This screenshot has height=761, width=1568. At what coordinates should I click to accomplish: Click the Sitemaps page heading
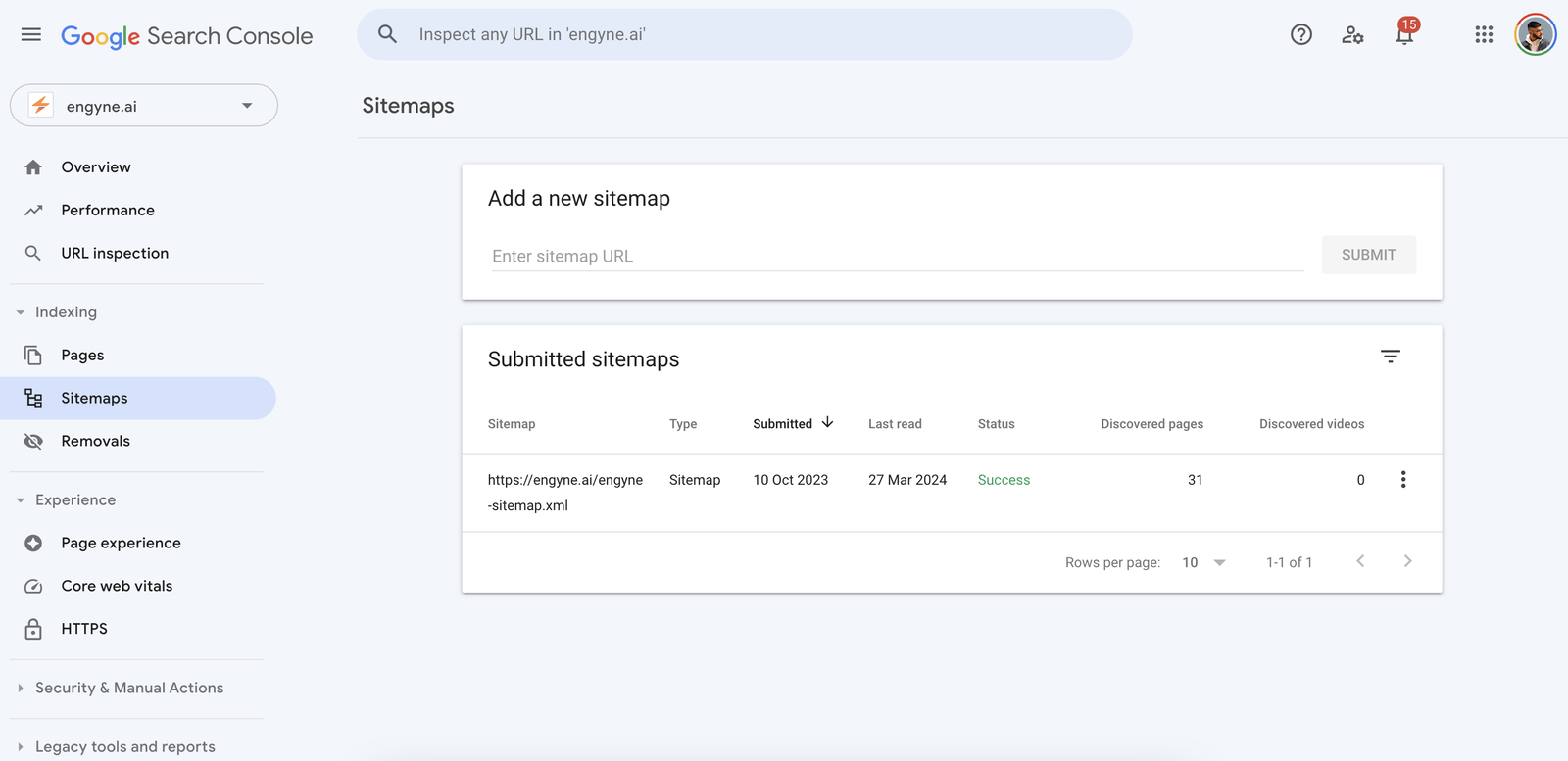(x=408, y=106)
